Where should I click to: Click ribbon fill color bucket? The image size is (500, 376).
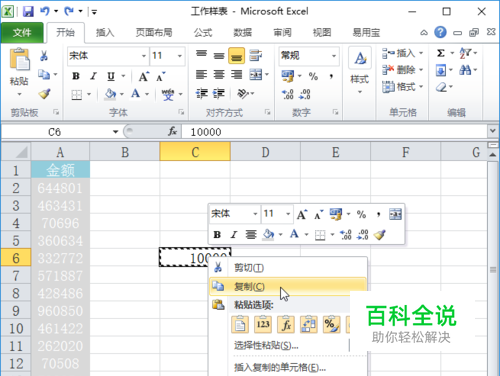click(x=110, y=94)
